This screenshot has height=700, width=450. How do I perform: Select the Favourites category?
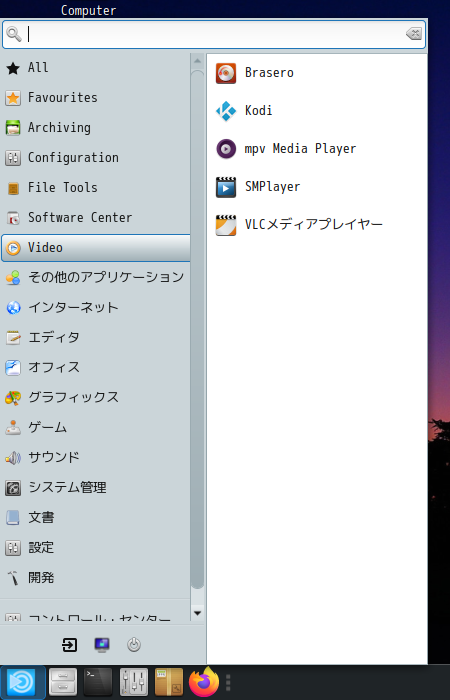click(96, 98)
